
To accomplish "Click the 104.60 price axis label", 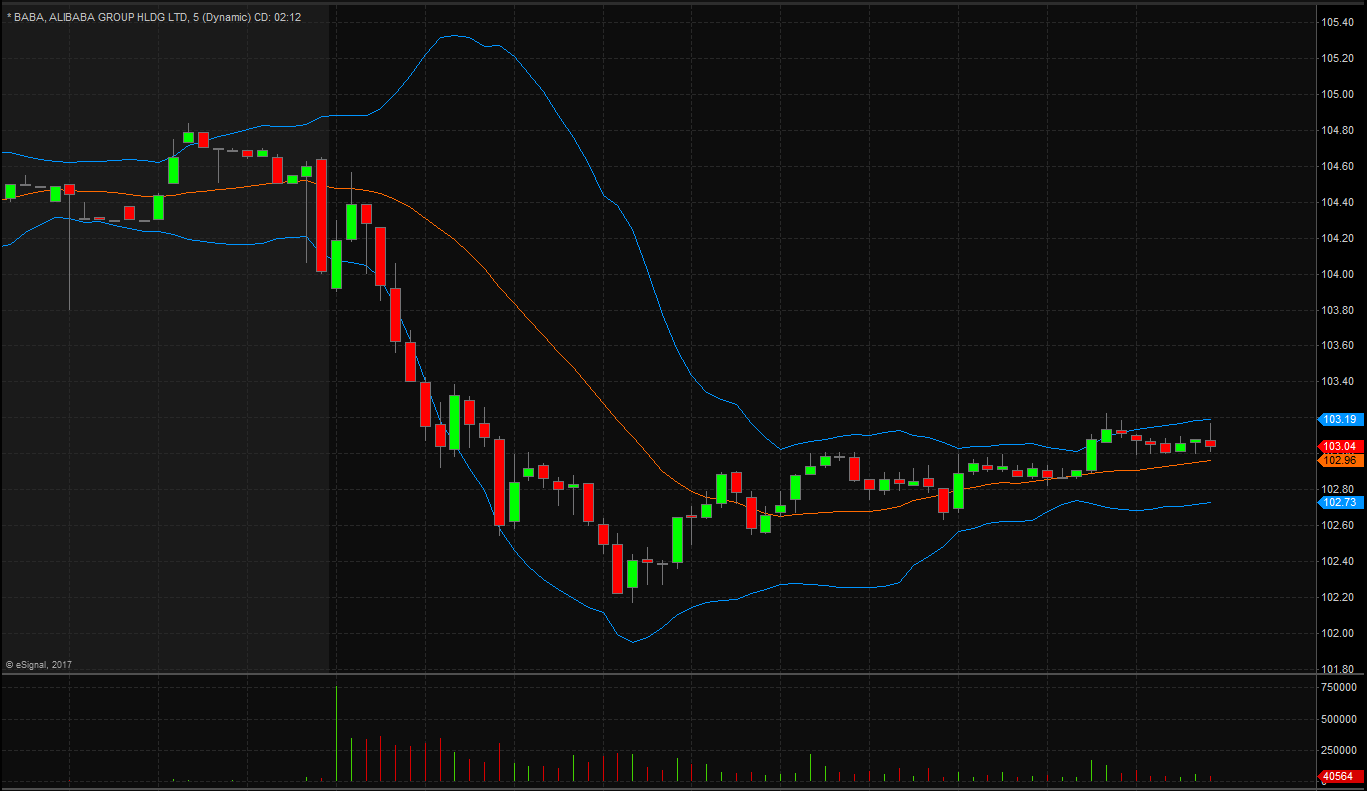I will click(1338, 166).
